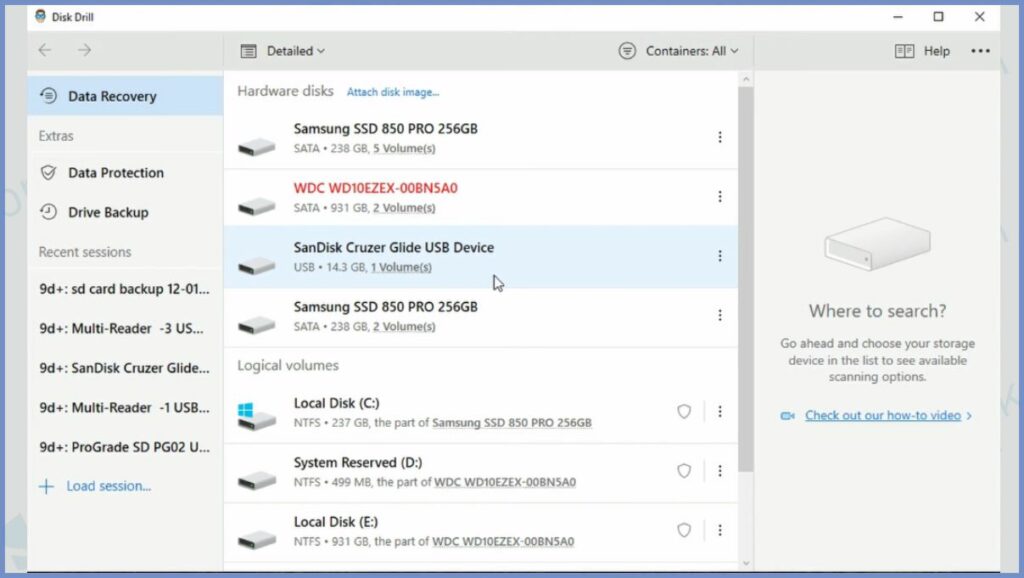Open the Check out our how-to video link
This screenshot has height=578, width=1024.
pos(882,415)
